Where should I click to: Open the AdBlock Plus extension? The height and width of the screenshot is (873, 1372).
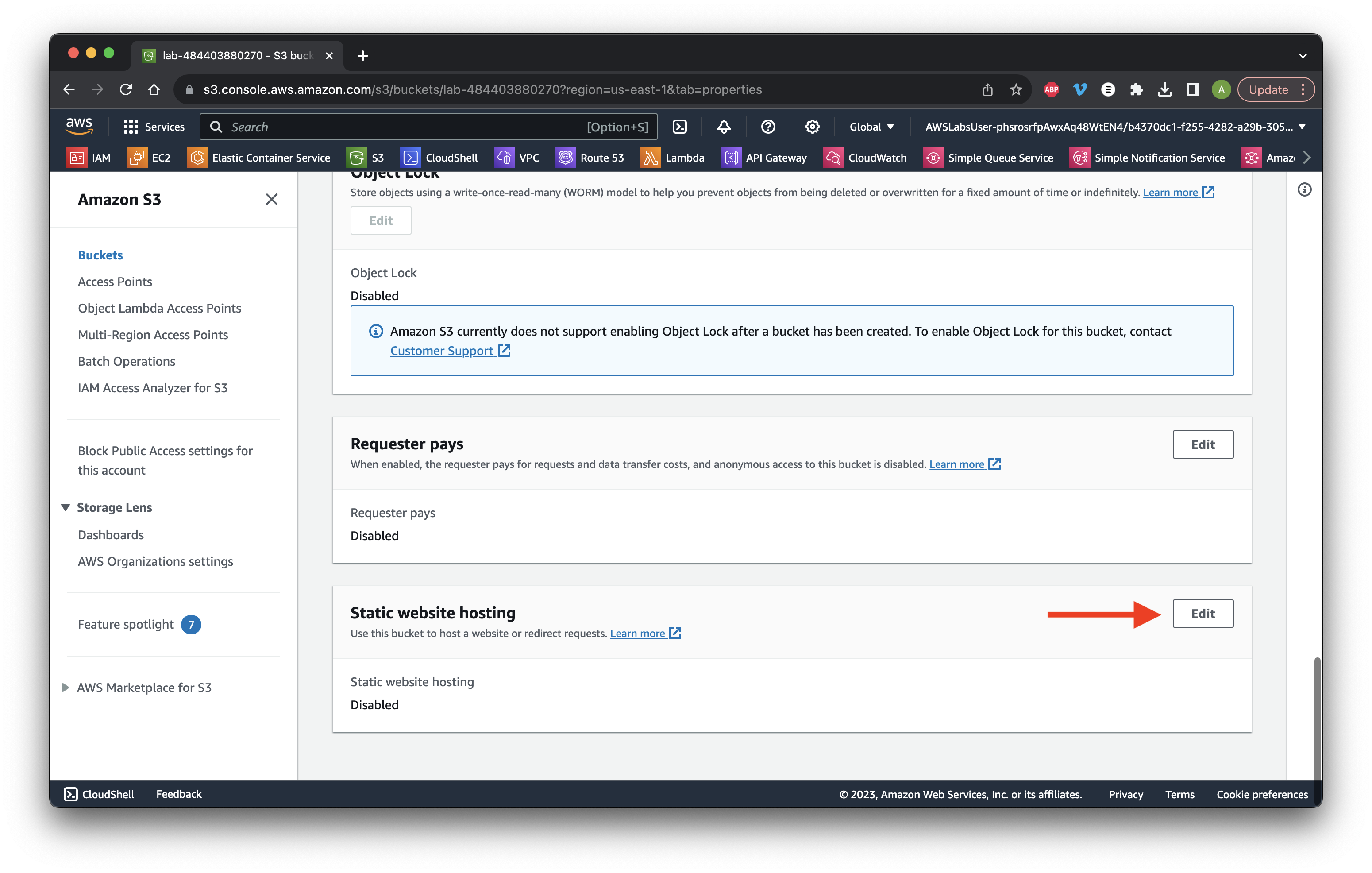pos(1051,89)
